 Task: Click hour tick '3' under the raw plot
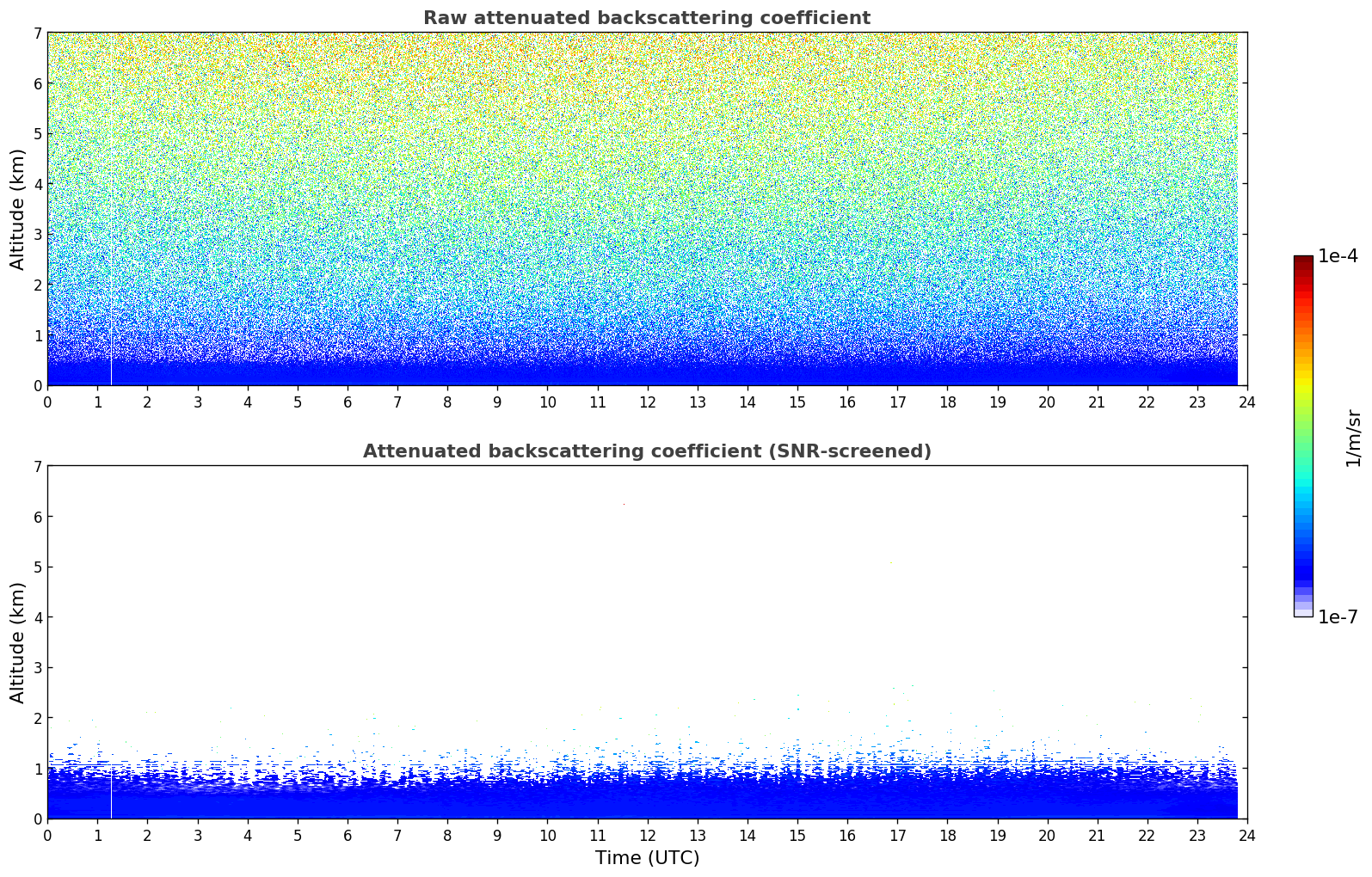pyautogui.click(x=197, y=402)
